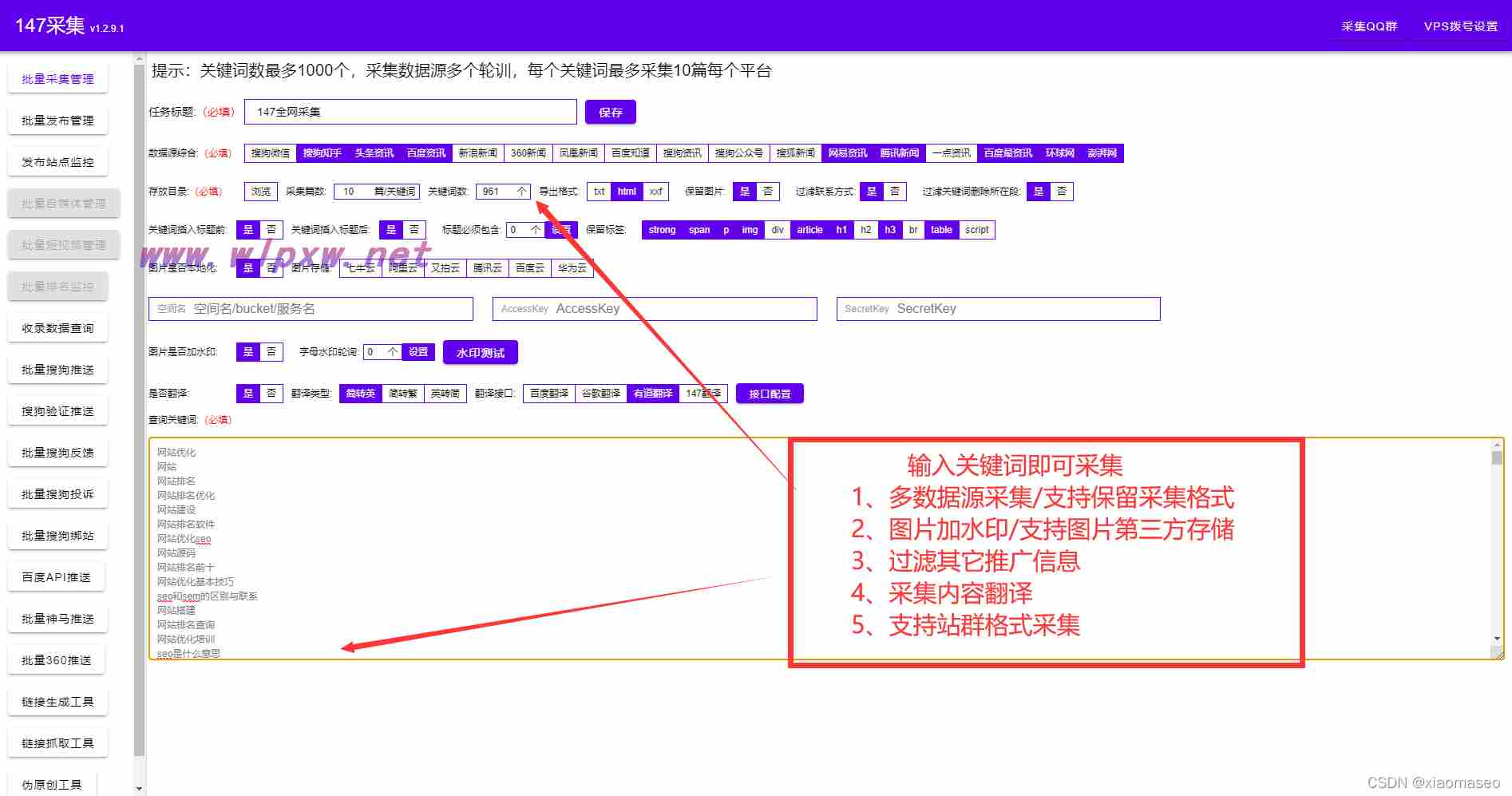Open 批量搜狗反馈 sidebar item

pyautogui.click(x=57, y=453)
